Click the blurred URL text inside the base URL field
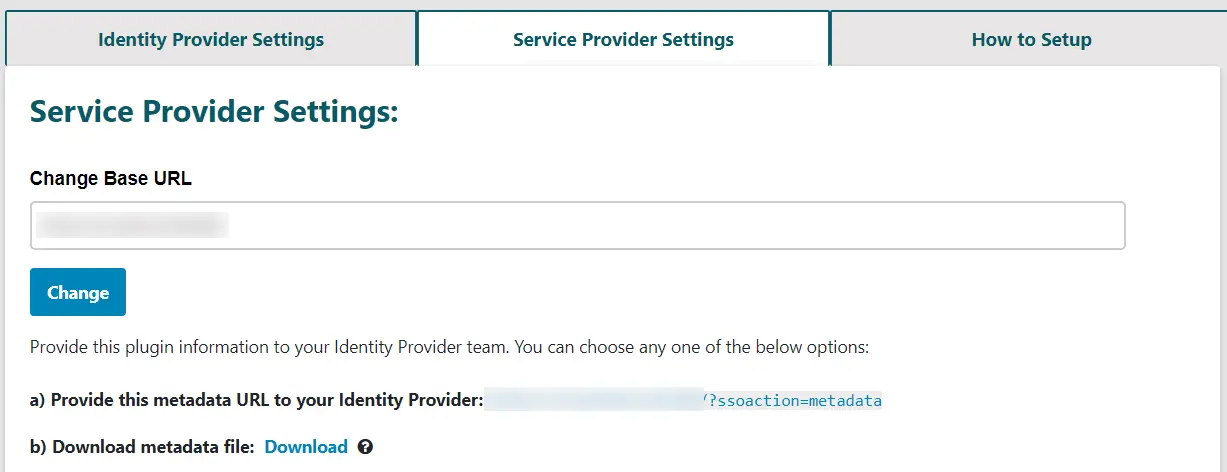Image resolution: width=1227 pixels, height=472 pixels. tap(132, 225)
